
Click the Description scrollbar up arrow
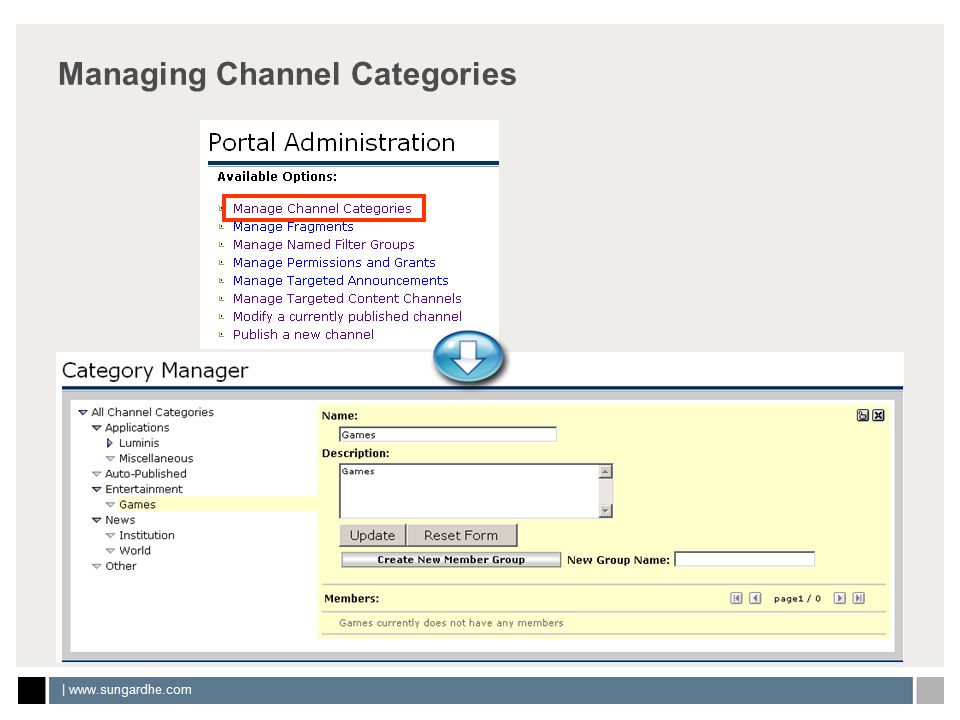pos(606,471)
